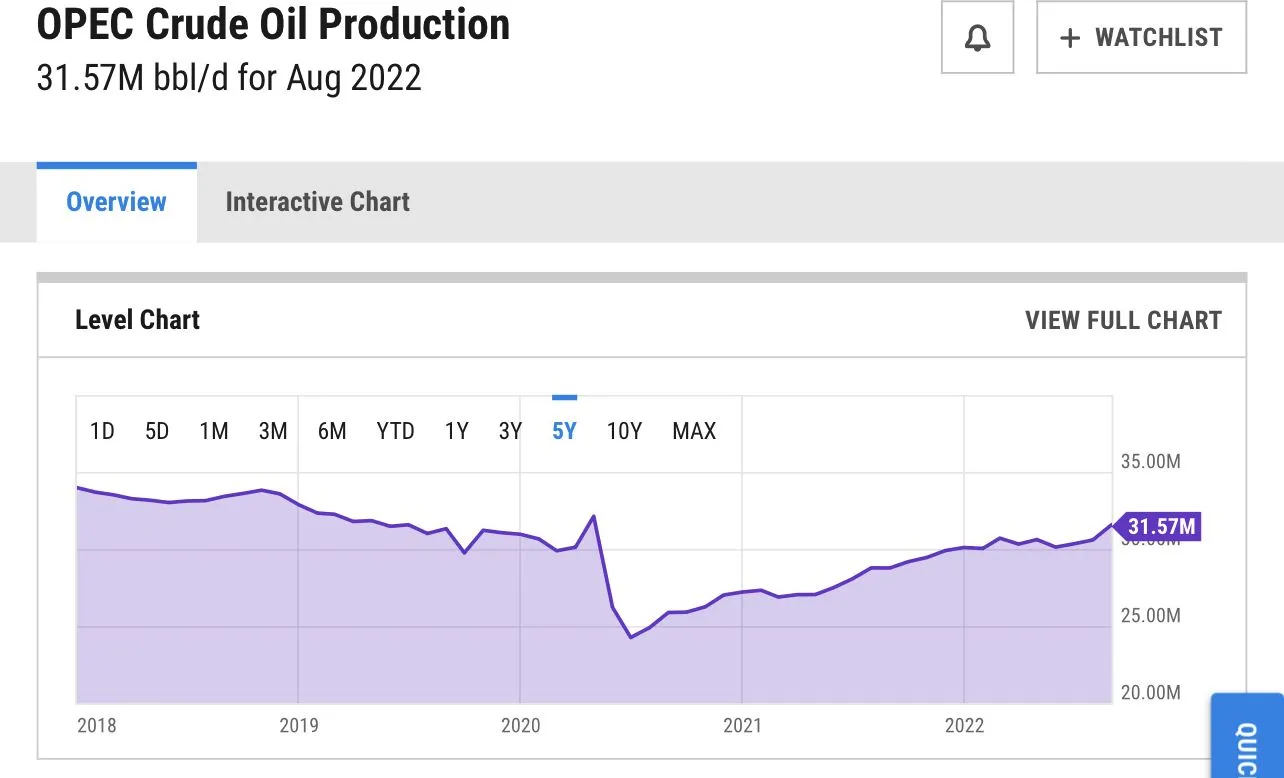Open the Interactive Chart tab
Screen dimensions: 1284x778
tap(317, 202)
